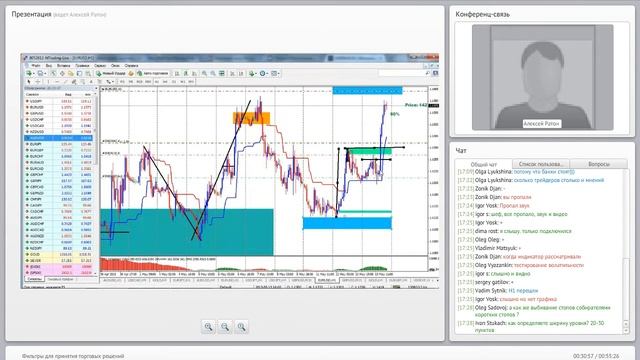
Task: Switch chart timeframe to M1
Action: 122,82
